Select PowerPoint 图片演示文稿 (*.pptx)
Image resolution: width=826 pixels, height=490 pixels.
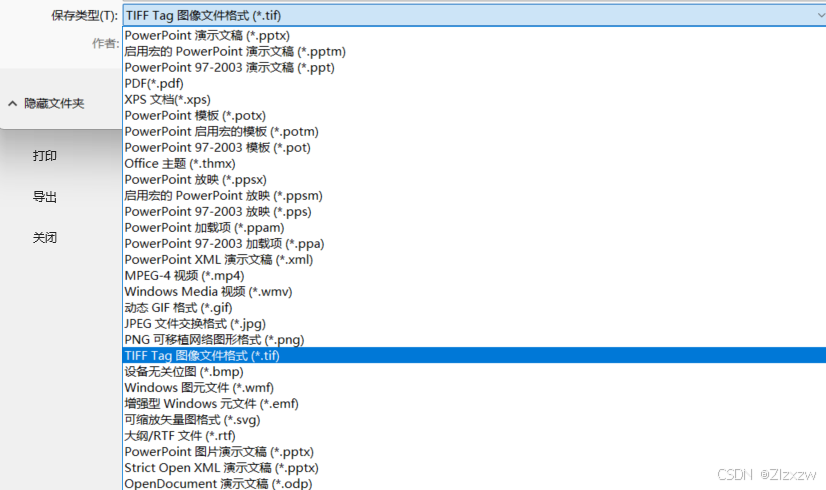(x=474, y=452)
